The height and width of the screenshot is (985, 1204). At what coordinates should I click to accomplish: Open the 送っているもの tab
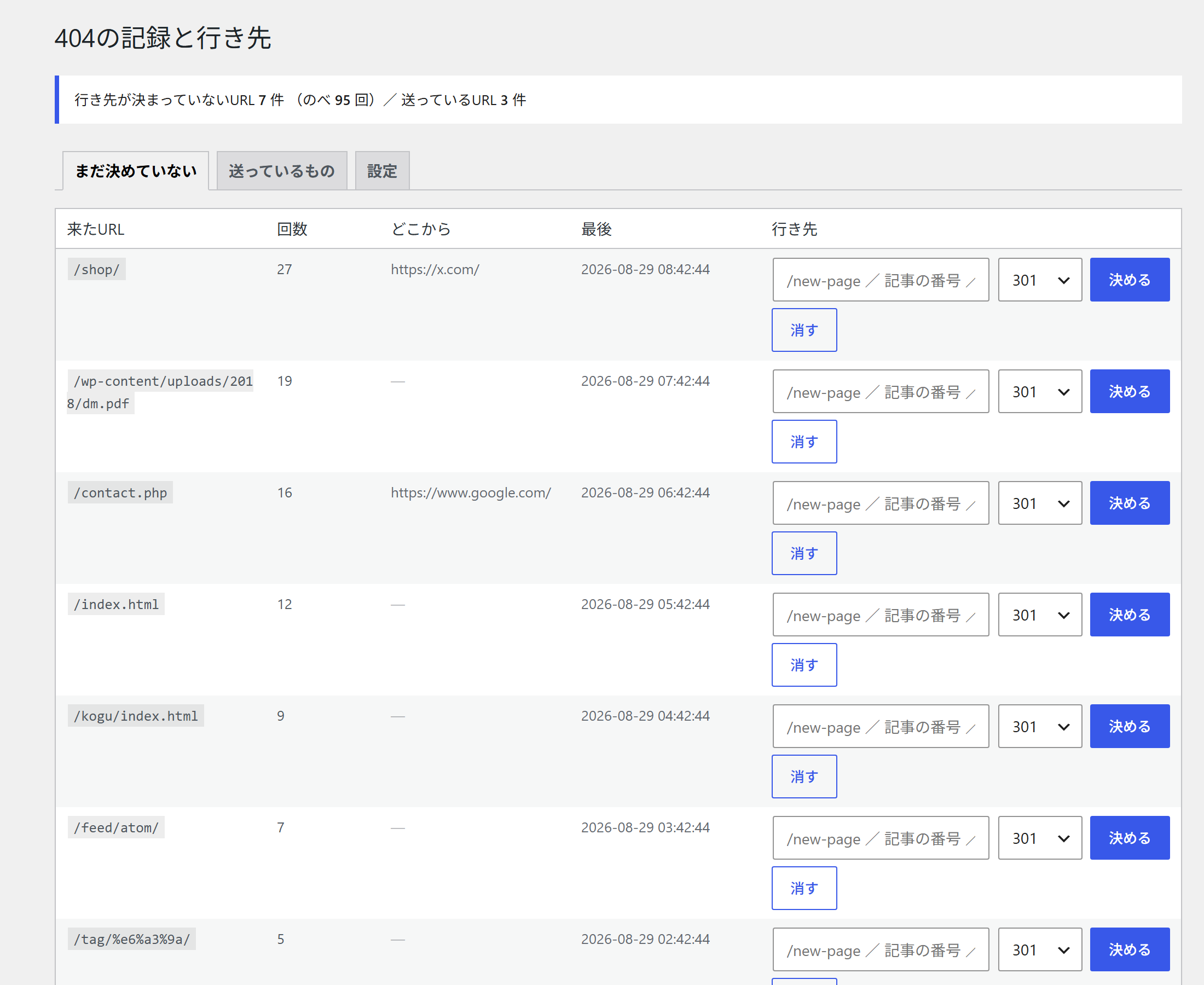[282, 171]
